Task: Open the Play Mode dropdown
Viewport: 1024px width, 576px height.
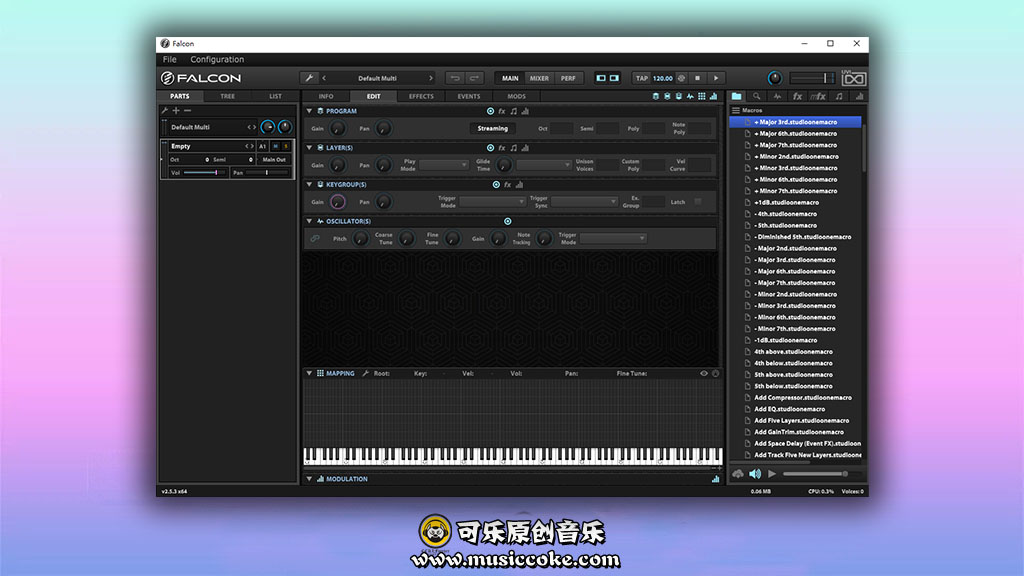Action: pyautogui.click(x=443, y=165)
